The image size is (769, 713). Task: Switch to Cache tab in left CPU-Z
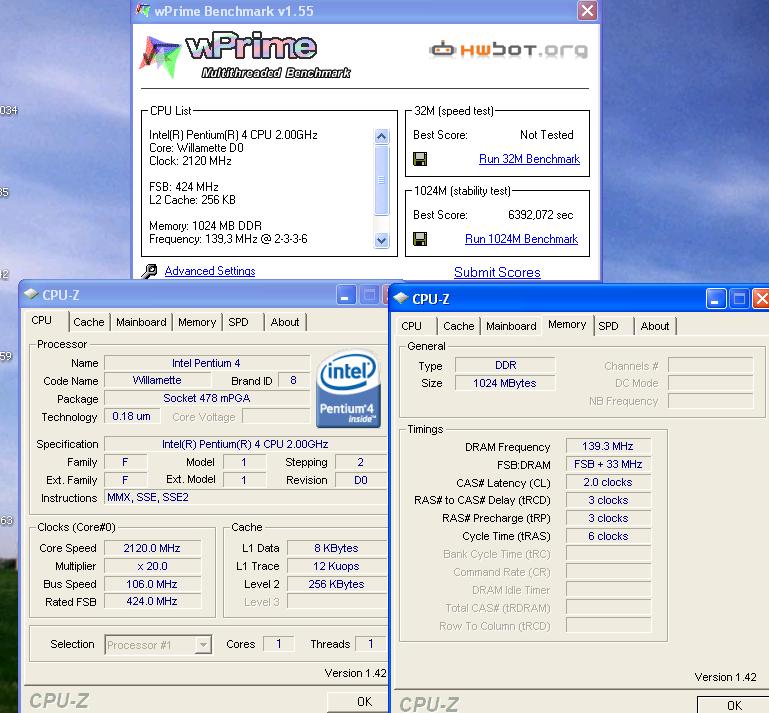(89, 322)
